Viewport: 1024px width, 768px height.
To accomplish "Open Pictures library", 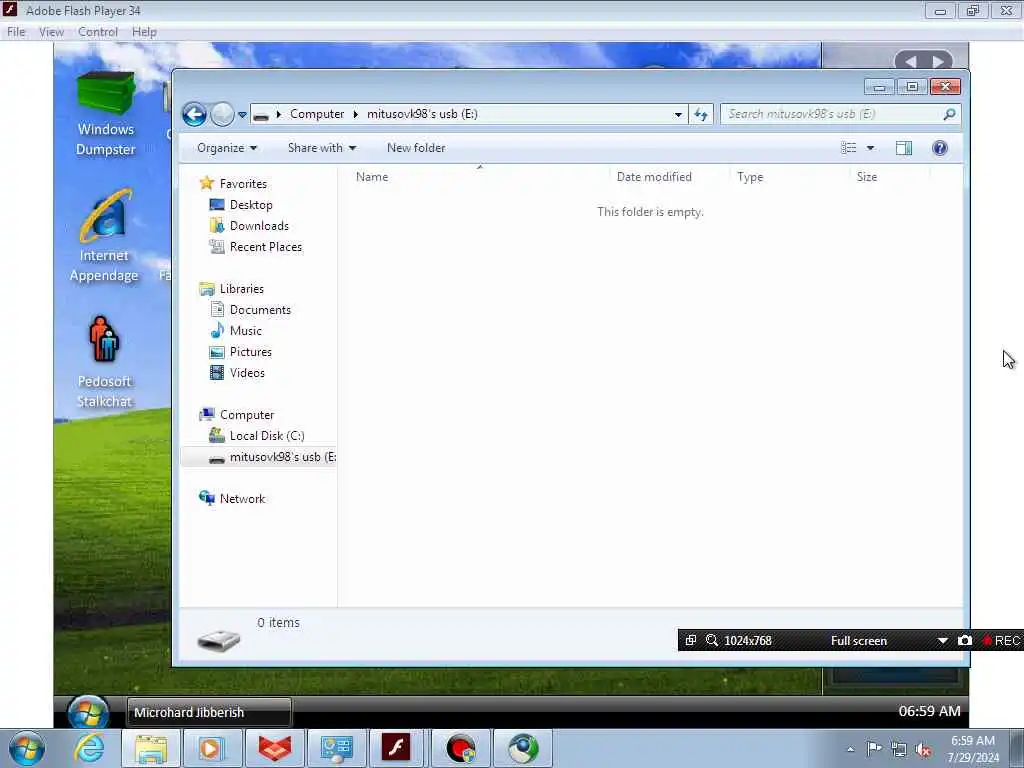I will click(x=250, y=352).
